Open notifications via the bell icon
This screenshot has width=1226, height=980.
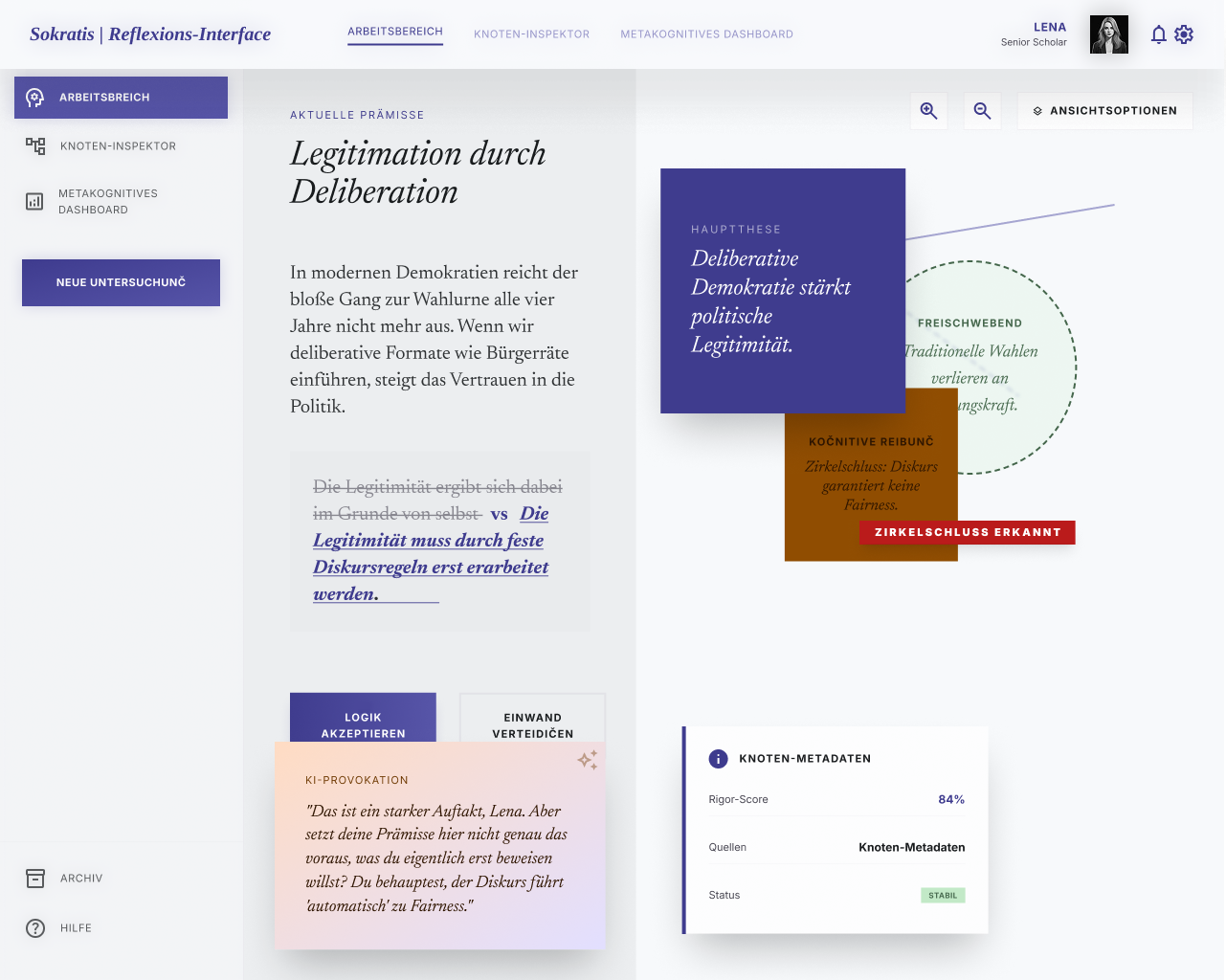(x=1158, y=33)
